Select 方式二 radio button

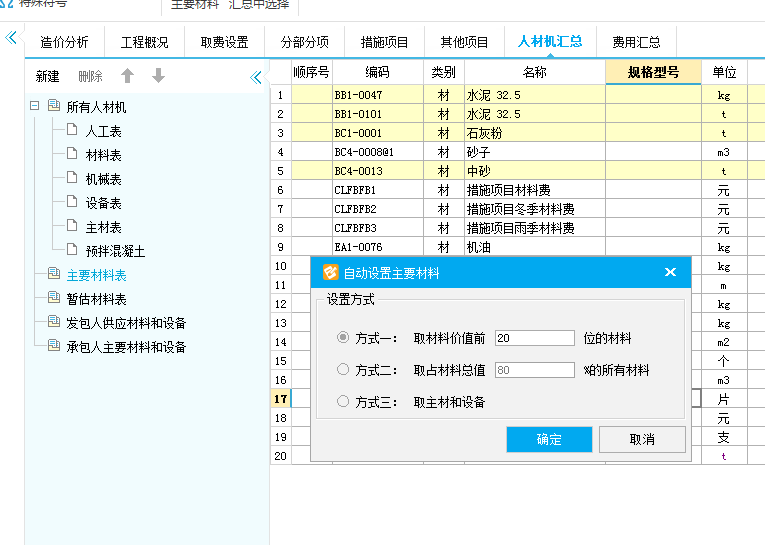[343, 369]
